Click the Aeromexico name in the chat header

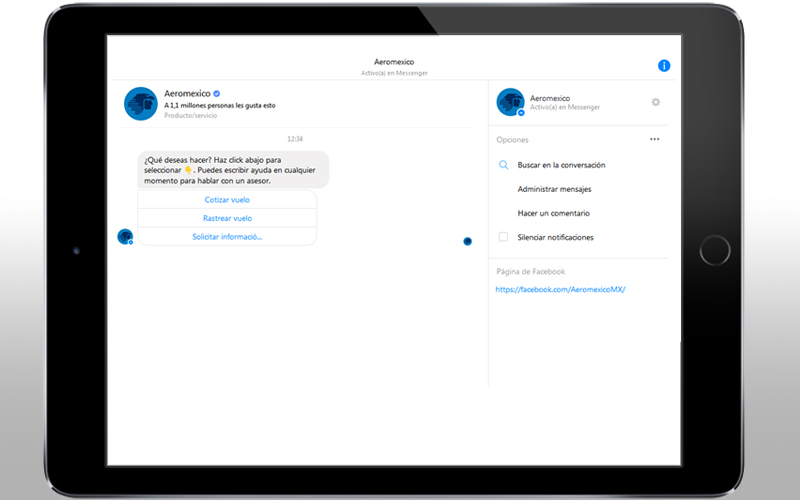(187, 93)
